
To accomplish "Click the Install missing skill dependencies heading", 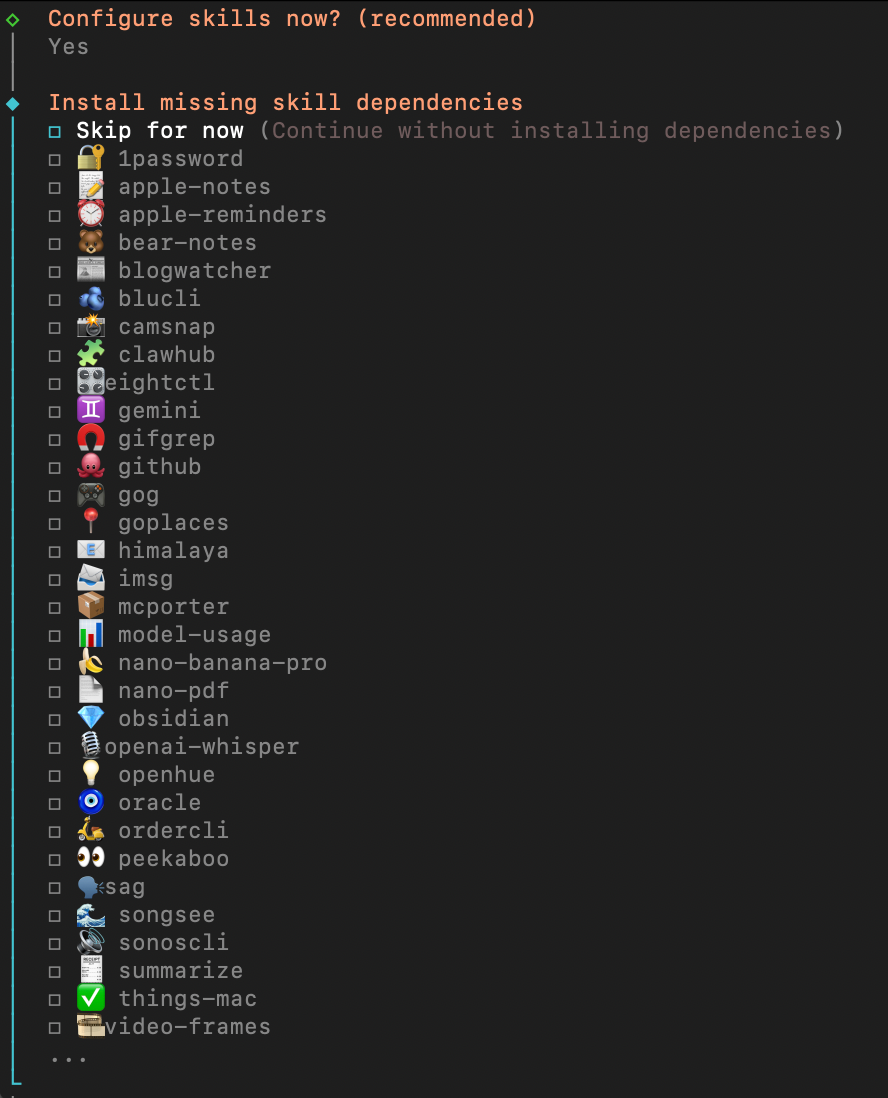I will tap(285, 103).
